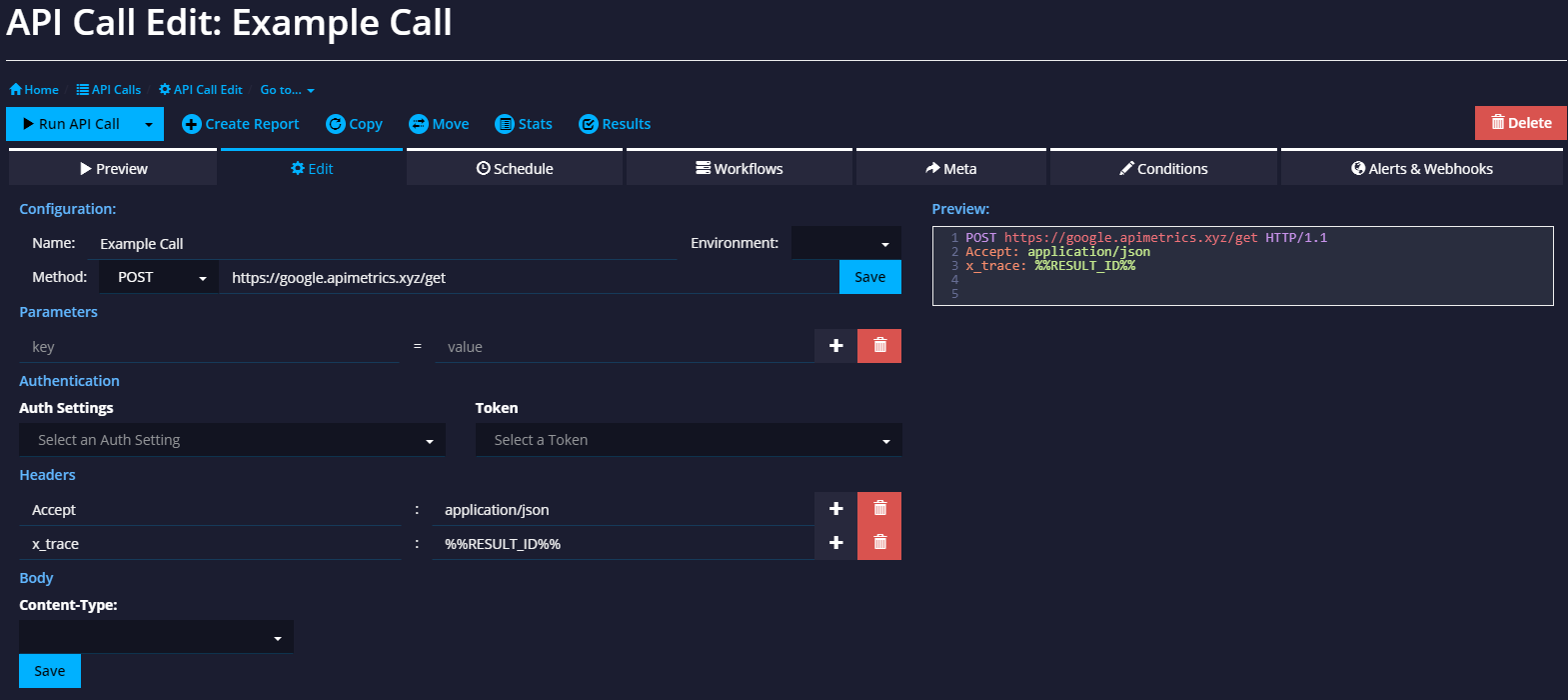Switch to the Preview tab

[x=113, y=168]
